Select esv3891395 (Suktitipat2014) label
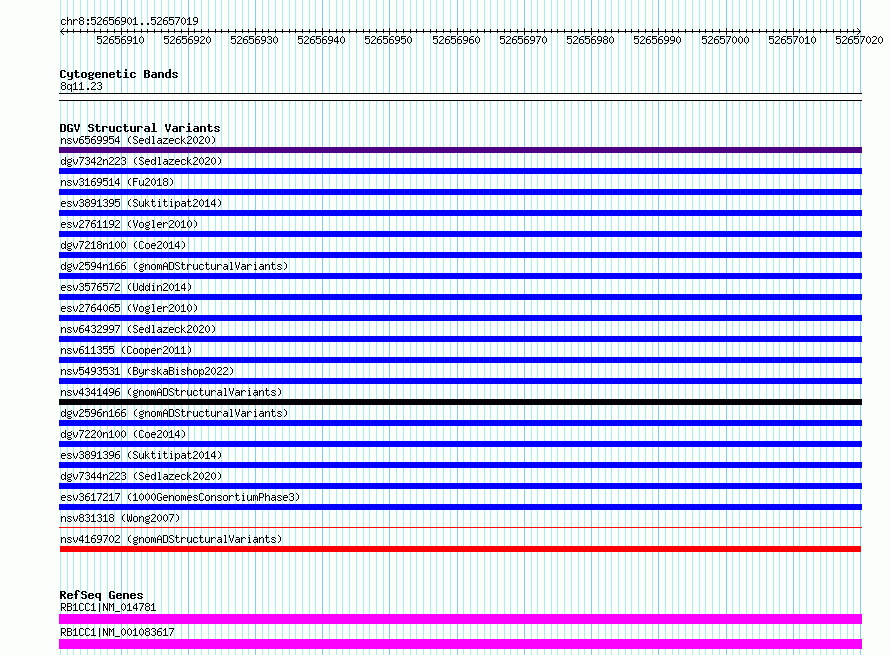This screenshot has width=890, height=655. pyautogui.click(x=141, y=203)
